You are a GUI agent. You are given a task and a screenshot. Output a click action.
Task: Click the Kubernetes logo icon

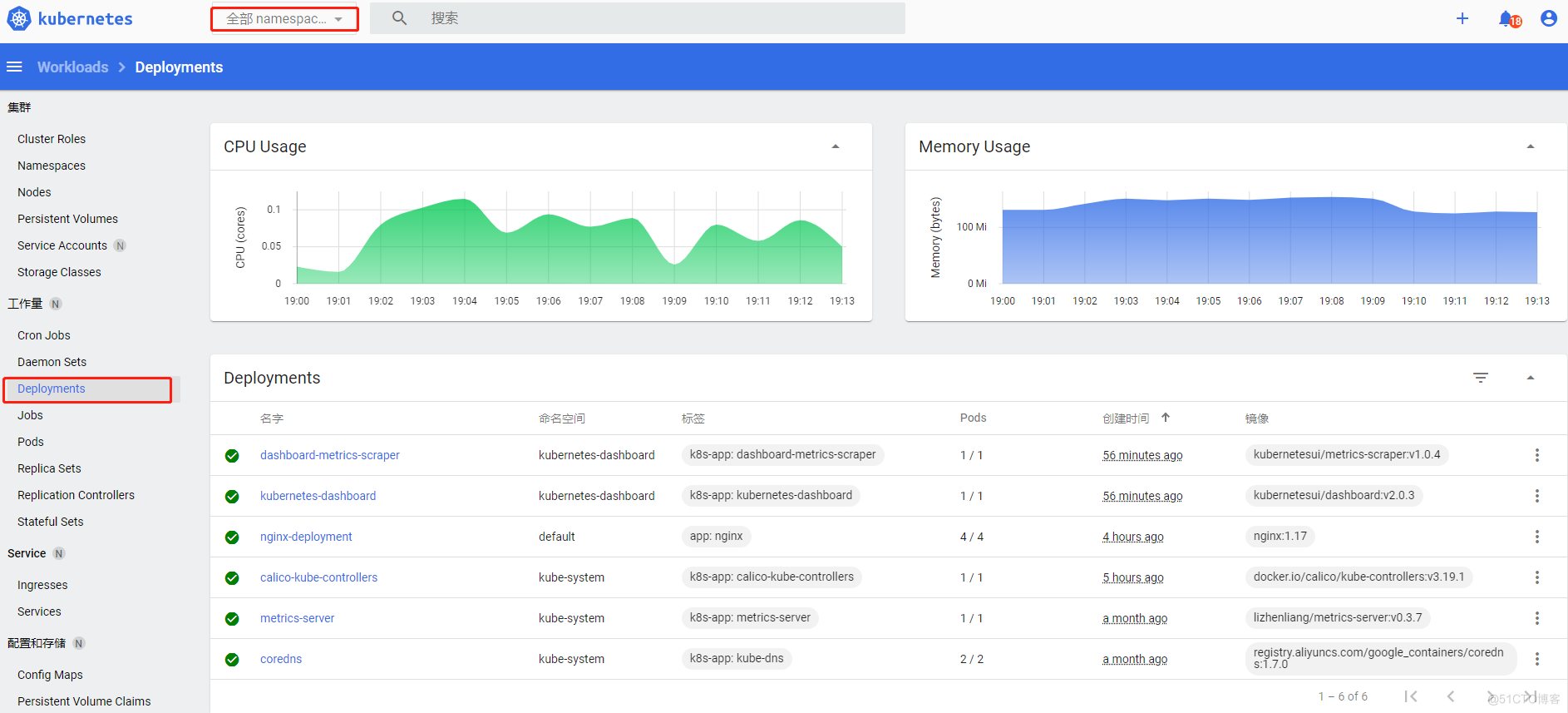(18, 18)
